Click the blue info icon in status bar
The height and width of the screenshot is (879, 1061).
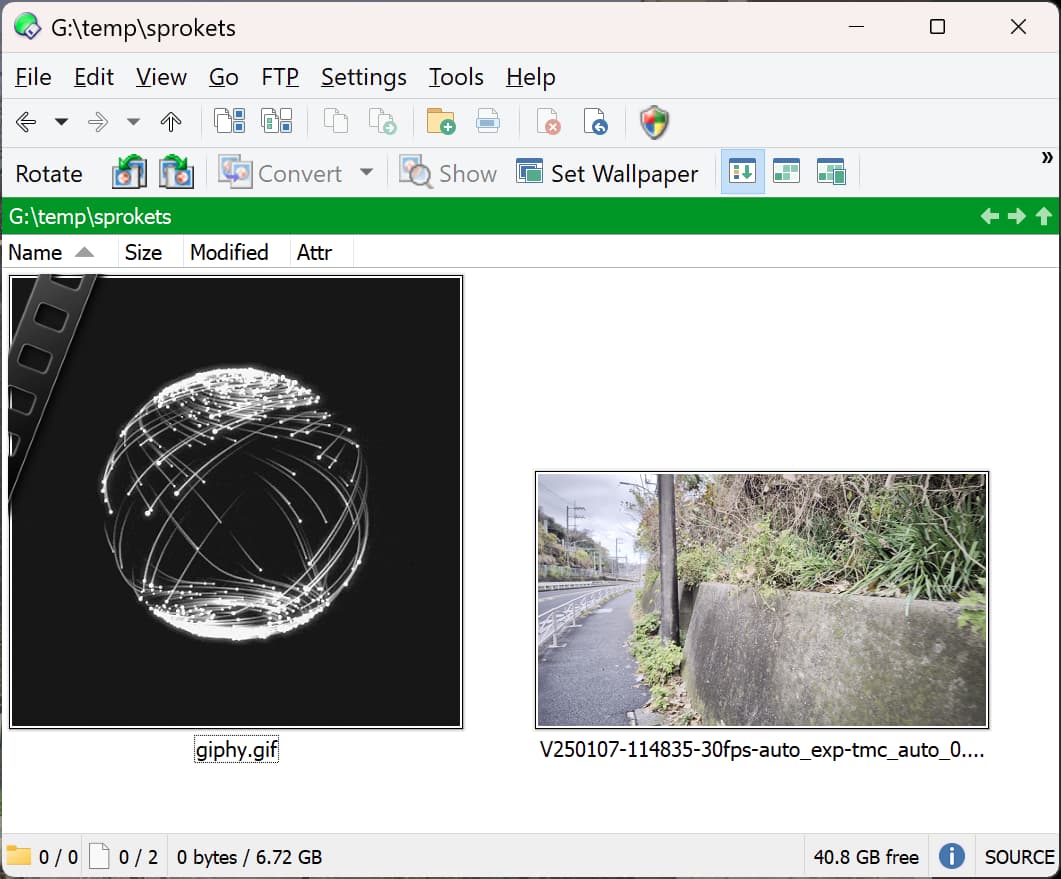pyautogui.click(x=951, y=856)
